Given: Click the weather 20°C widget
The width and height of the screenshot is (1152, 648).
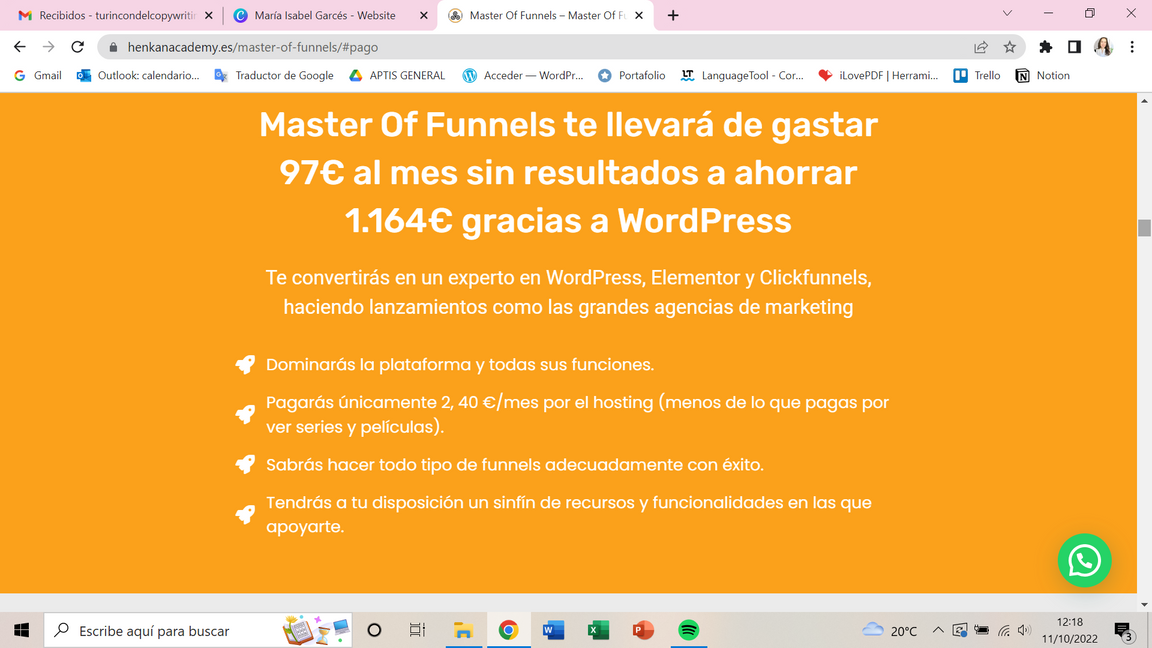Looking at the screenshot, I should coord(890,630).
